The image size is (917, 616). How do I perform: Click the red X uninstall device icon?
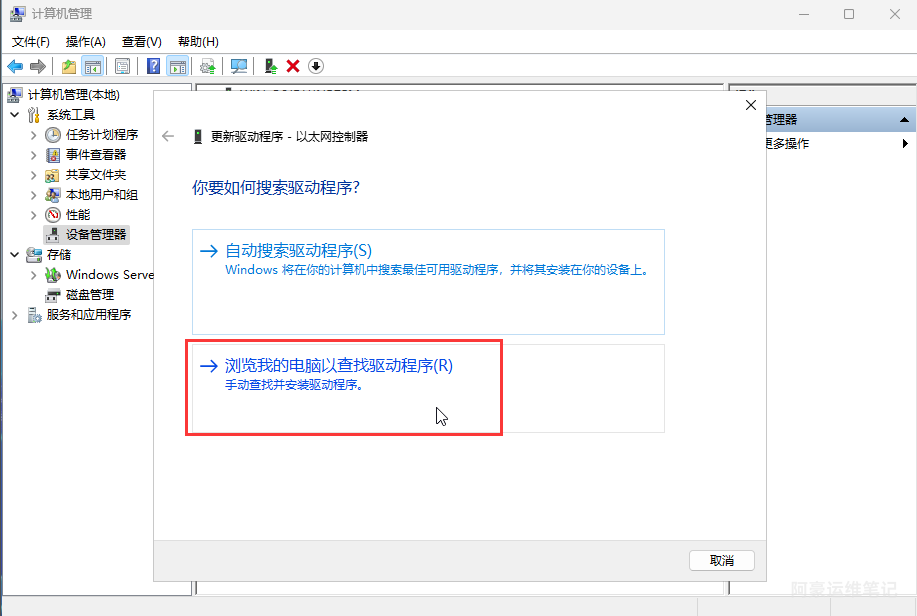293,66
